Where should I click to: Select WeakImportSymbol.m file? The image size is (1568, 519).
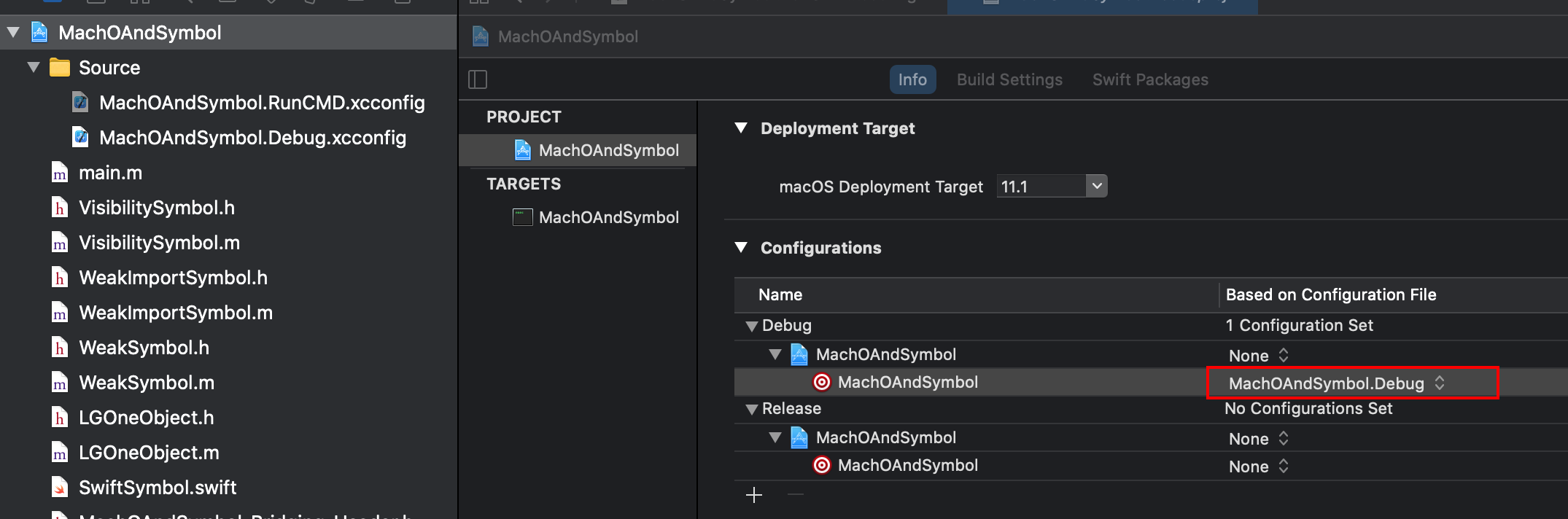[x=176, y=313]
